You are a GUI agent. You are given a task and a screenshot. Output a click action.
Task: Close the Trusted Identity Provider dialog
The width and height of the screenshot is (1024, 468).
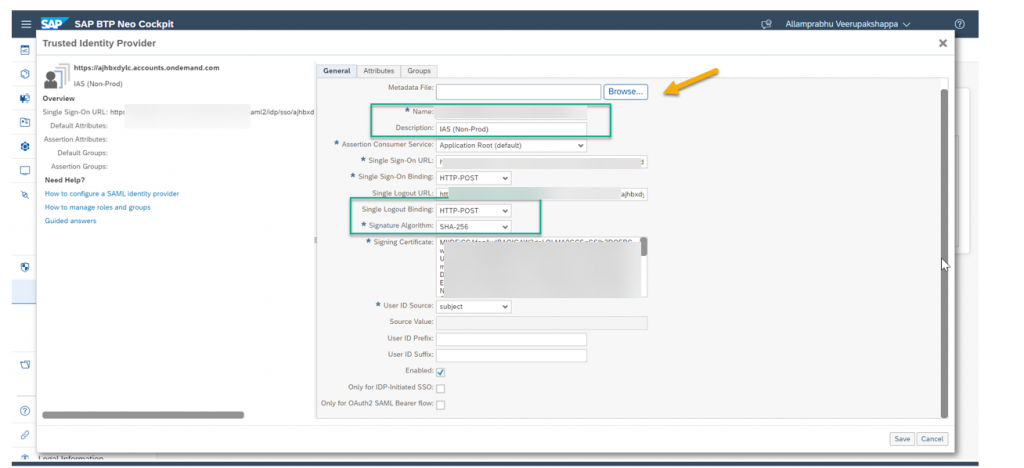click(x=942, y=43)
